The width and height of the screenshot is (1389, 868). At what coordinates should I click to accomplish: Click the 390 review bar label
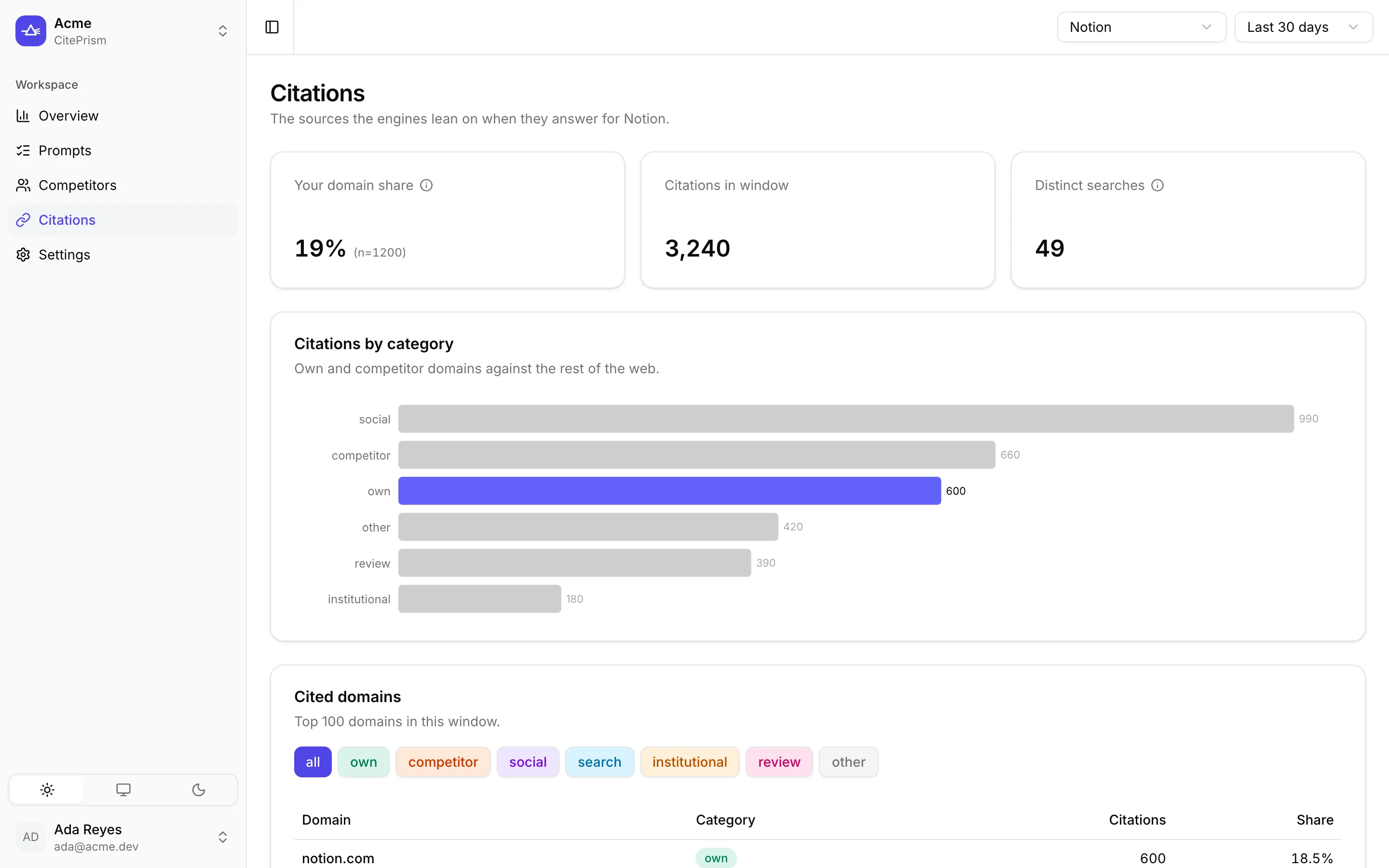tap(766, 563)
